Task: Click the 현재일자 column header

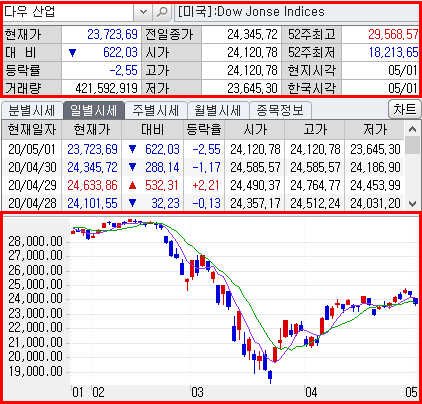Action: (32, 130)
